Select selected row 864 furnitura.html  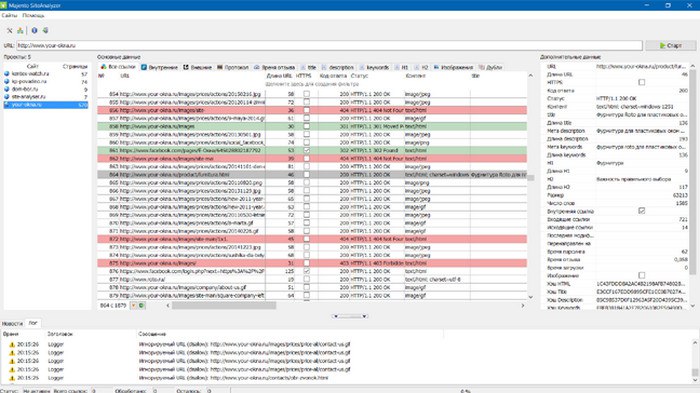[x=312, y=175]
